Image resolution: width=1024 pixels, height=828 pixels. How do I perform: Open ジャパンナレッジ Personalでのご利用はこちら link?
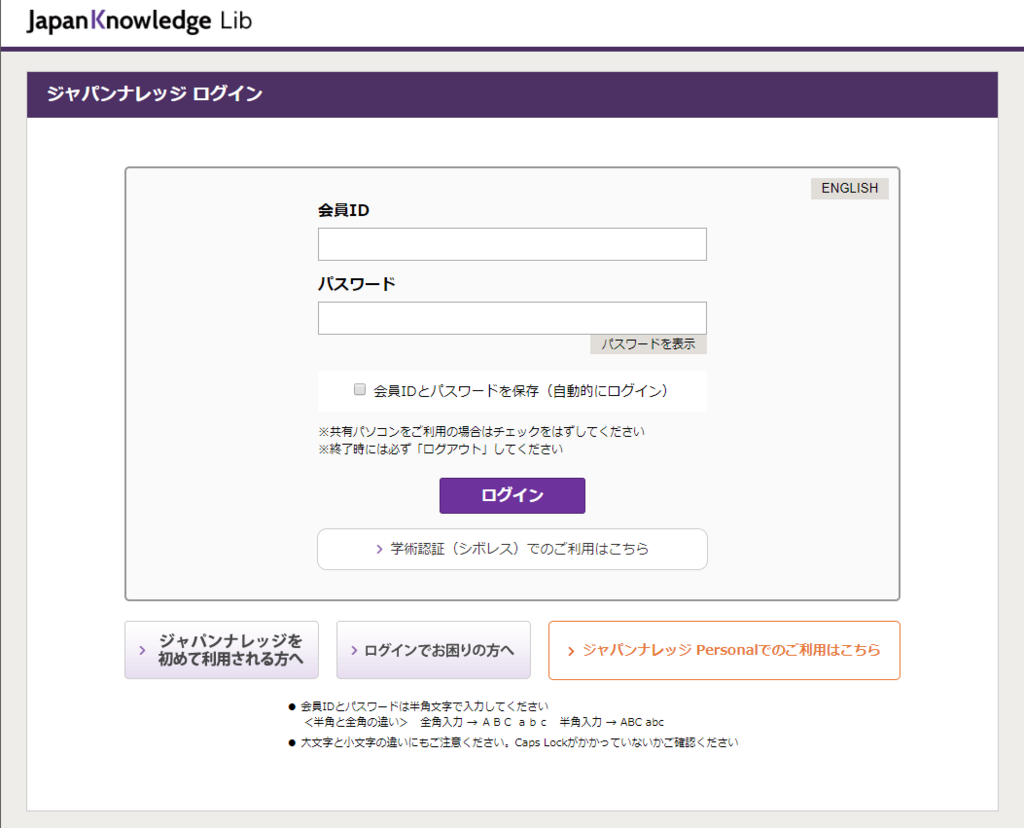coord(724,650)
